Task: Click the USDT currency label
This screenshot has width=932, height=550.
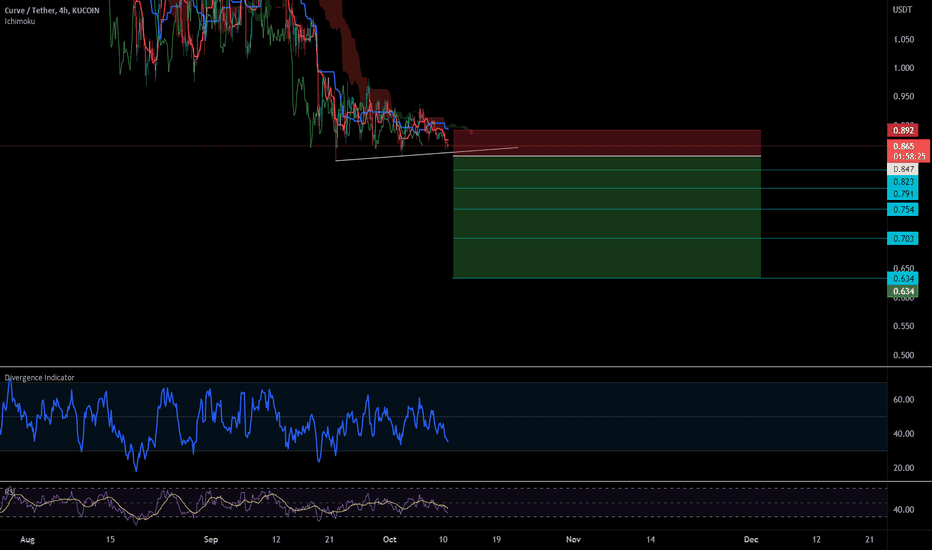Action: pyautogui.click(x=902, y=10)
